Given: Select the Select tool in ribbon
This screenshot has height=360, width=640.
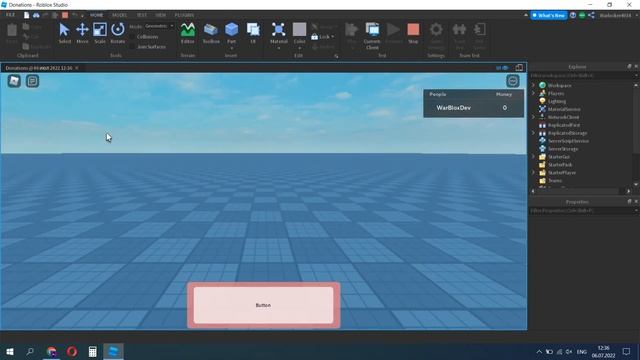Looking at the screenshot, I should (x=64, y=33).
